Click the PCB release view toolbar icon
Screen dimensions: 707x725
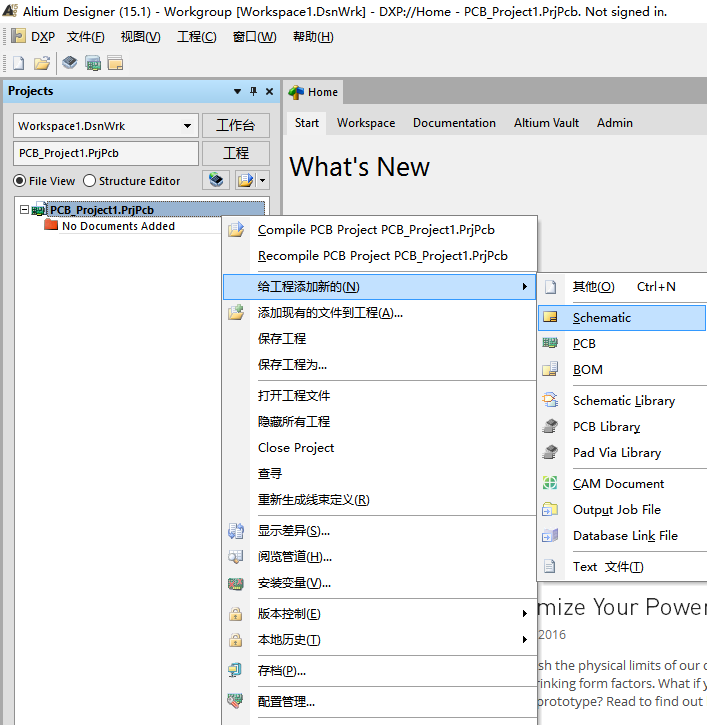(x=93, y=63)
